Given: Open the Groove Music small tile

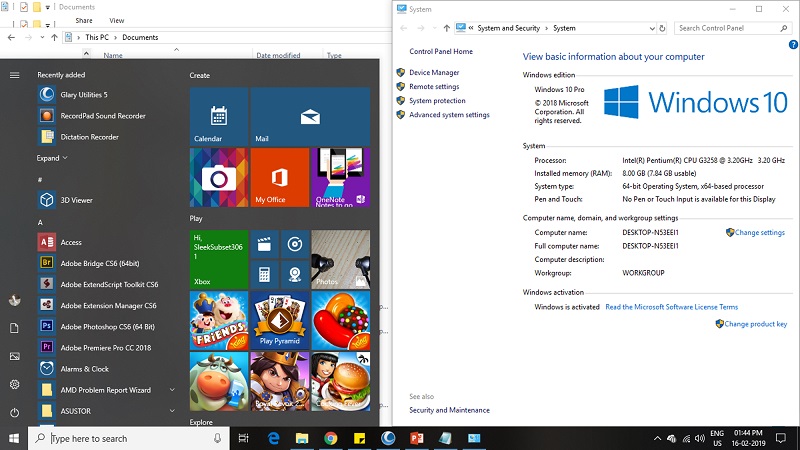Looking at the screenshot, I should (x=295, y=244).
